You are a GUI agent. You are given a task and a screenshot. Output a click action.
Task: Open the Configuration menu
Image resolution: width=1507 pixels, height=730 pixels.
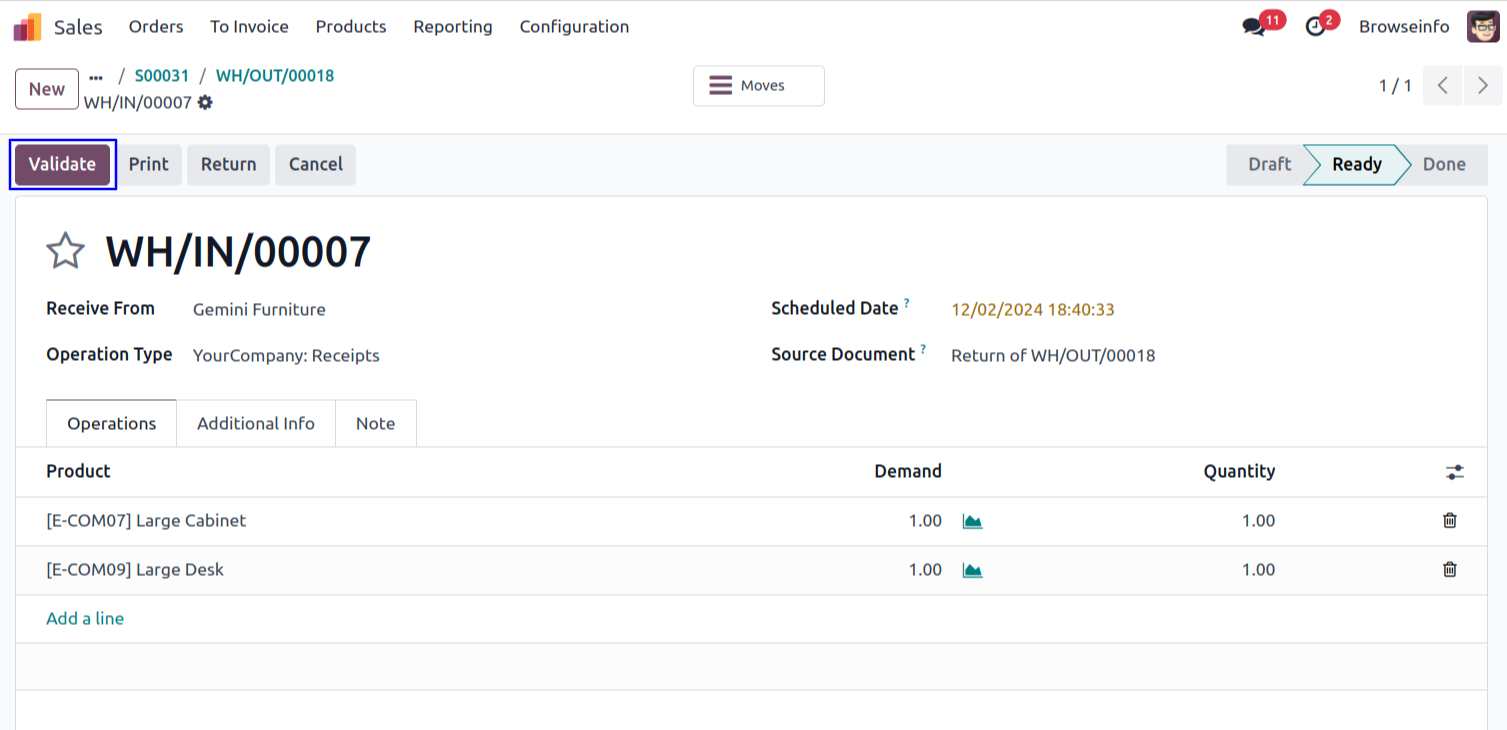574,27
